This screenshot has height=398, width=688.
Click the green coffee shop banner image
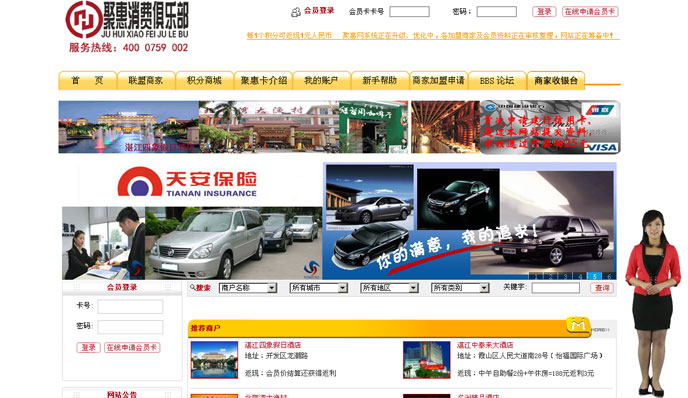click(373, 127)
